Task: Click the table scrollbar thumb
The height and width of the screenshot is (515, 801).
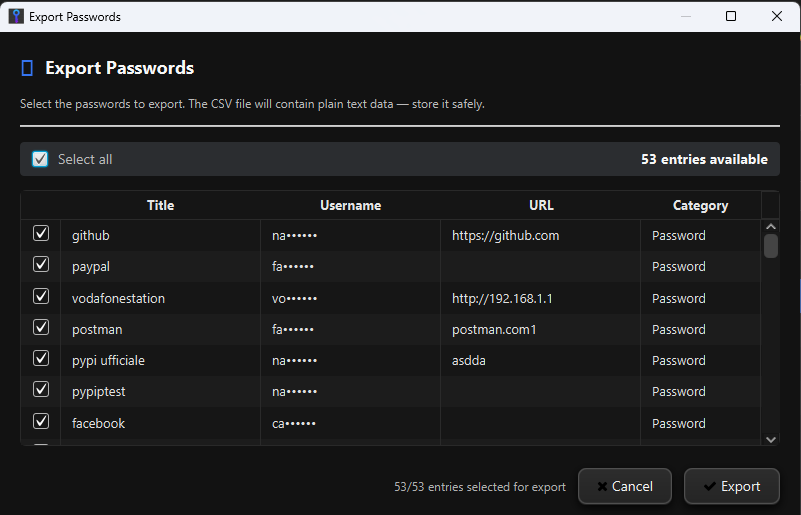Action: [771, 246]
